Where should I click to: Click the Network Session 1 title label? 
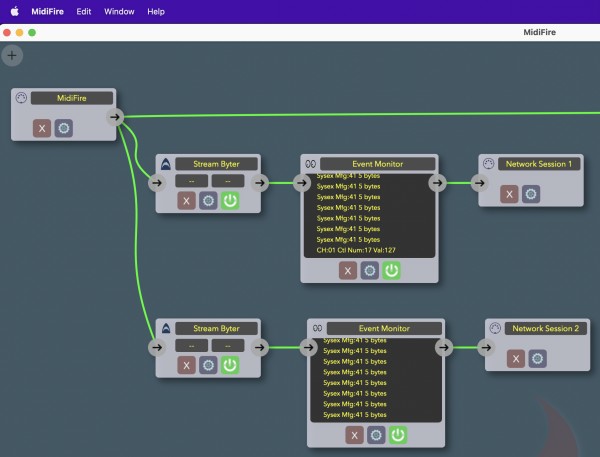coord(539,164)
